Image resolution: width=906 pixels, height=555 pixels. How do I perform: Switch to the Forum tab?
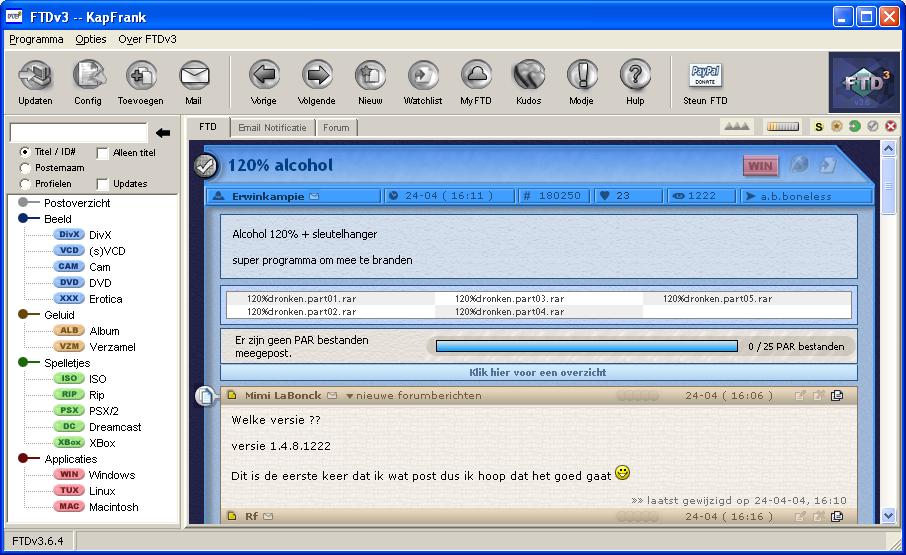[336, 128]
